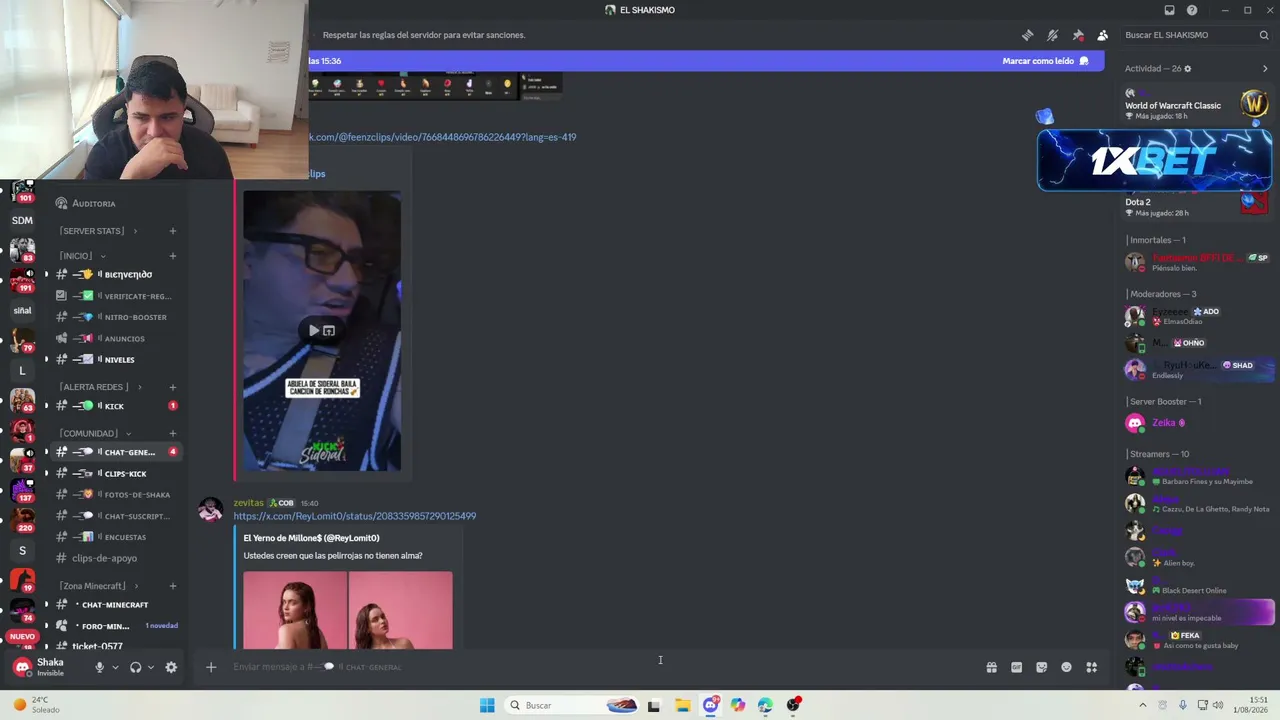Expand the Zona Minecraft category
1280x720 pixels.
point(99,586)
